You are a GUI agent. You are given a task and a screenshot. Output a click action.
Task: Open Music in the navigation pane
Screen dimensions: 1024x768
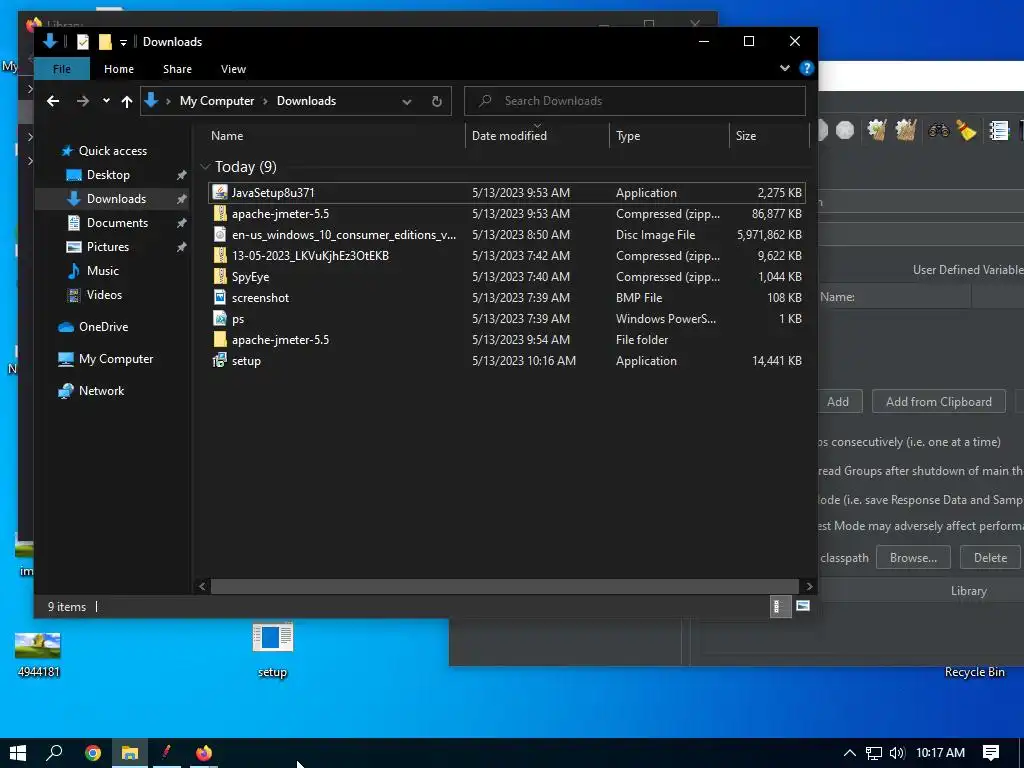(103, 270)
